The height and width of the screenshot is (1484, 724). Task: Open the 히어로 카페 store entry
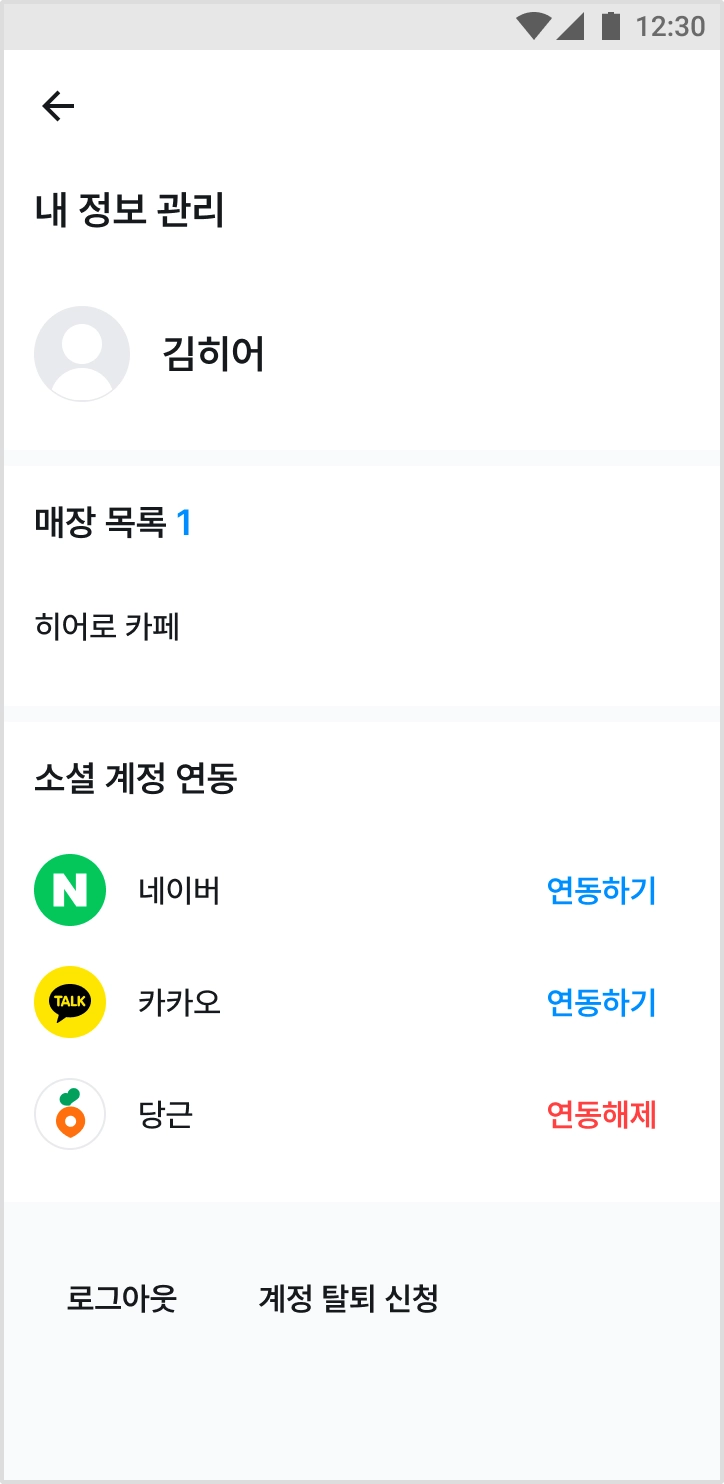[107, 628]
